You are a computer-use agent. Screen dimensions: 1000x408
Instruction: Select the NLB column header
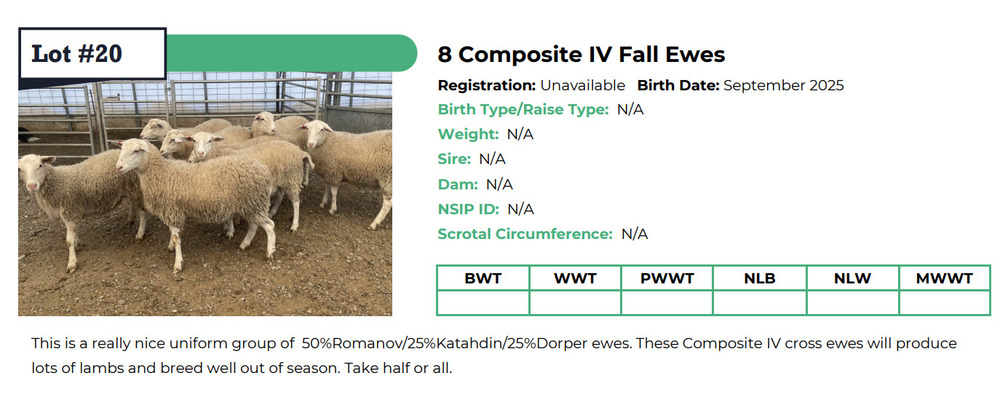tap(760, 278)
